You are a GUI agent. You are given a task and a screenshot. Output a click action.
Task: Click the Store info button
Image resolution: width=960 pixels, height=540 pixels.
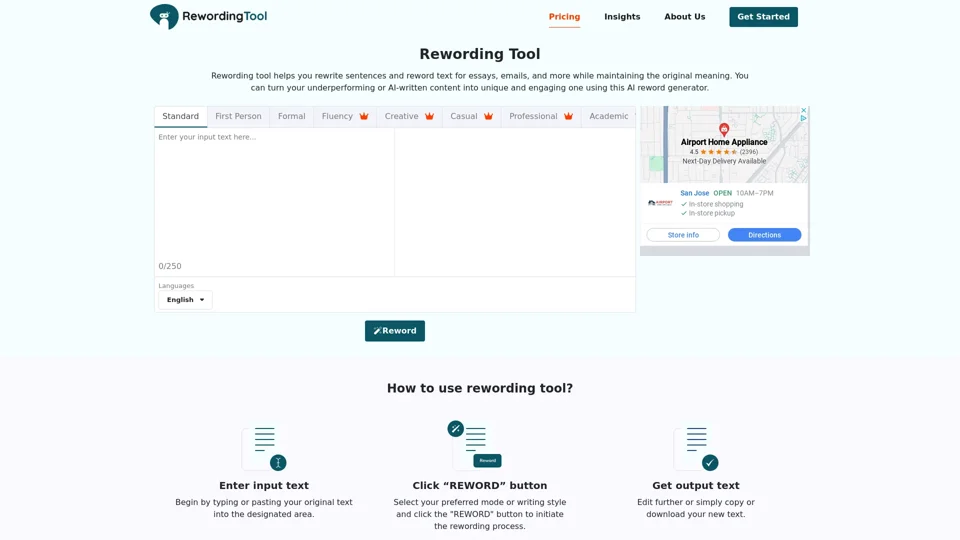[x=683, y=235]
